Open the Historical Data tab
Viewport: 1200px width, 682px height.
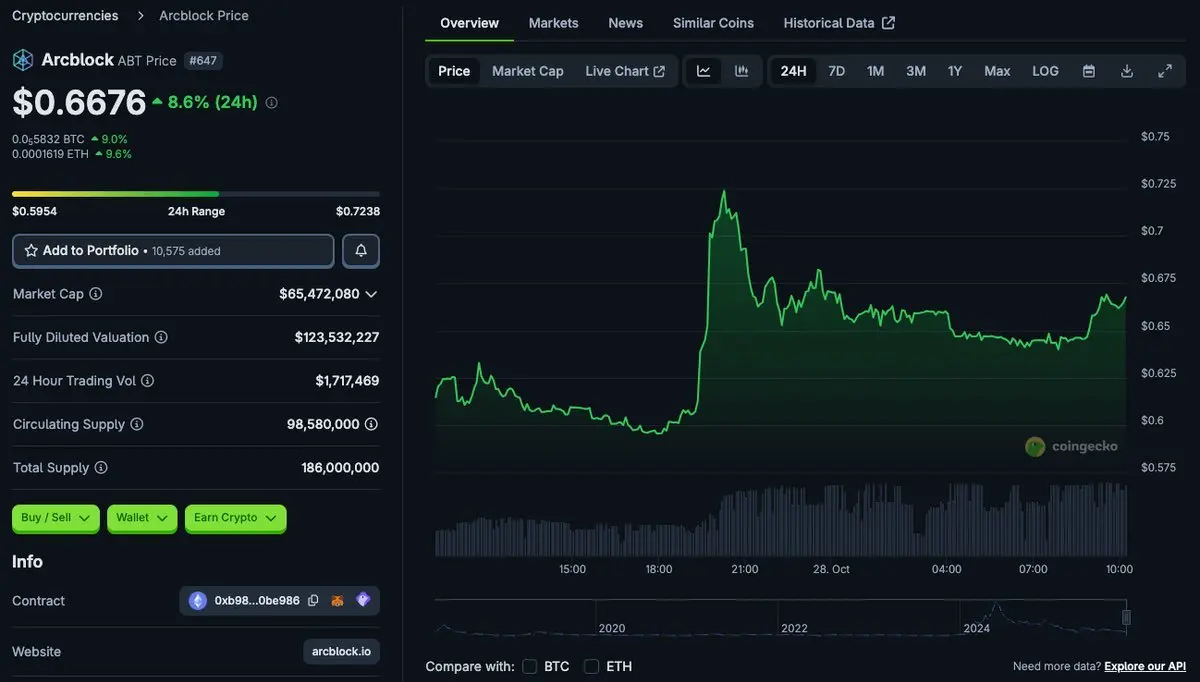coord(839,23)
